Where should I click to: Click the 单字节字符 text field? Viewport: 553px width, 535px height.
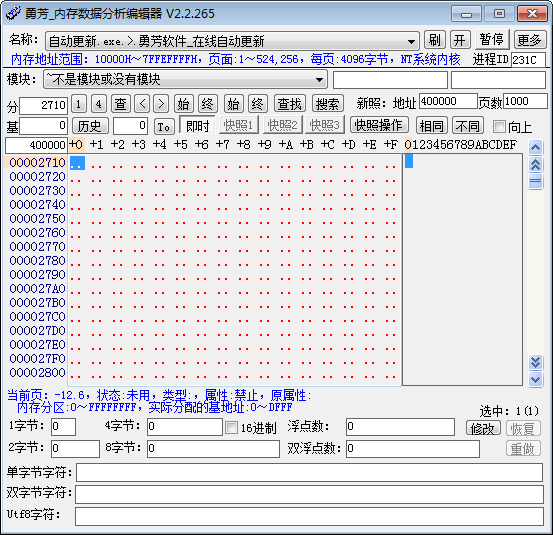309,473
